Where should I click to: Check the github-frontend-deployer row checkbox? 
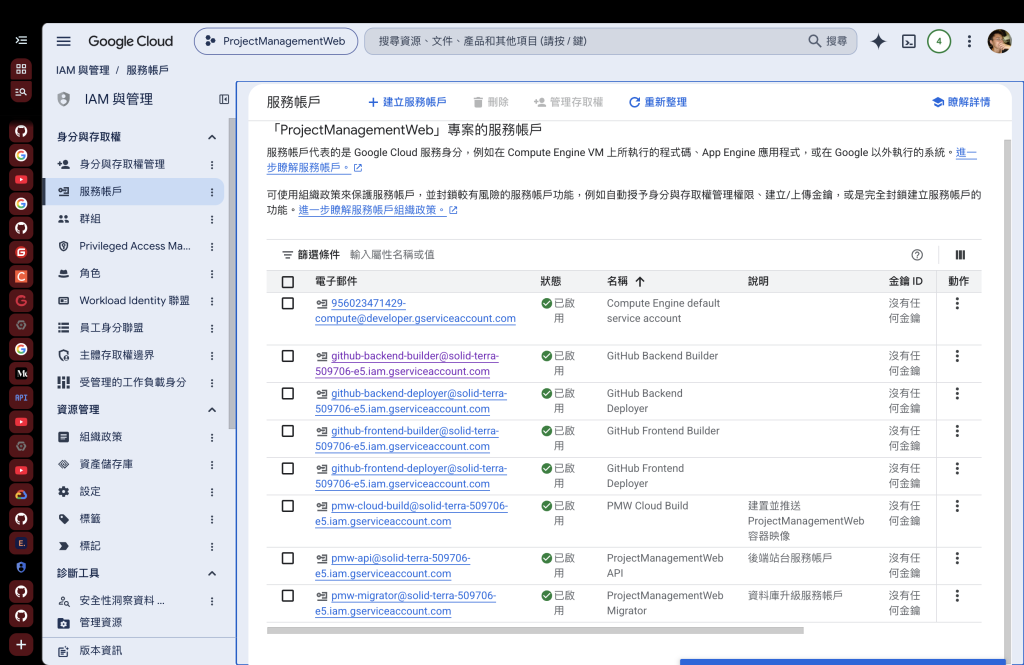point(287,468)
